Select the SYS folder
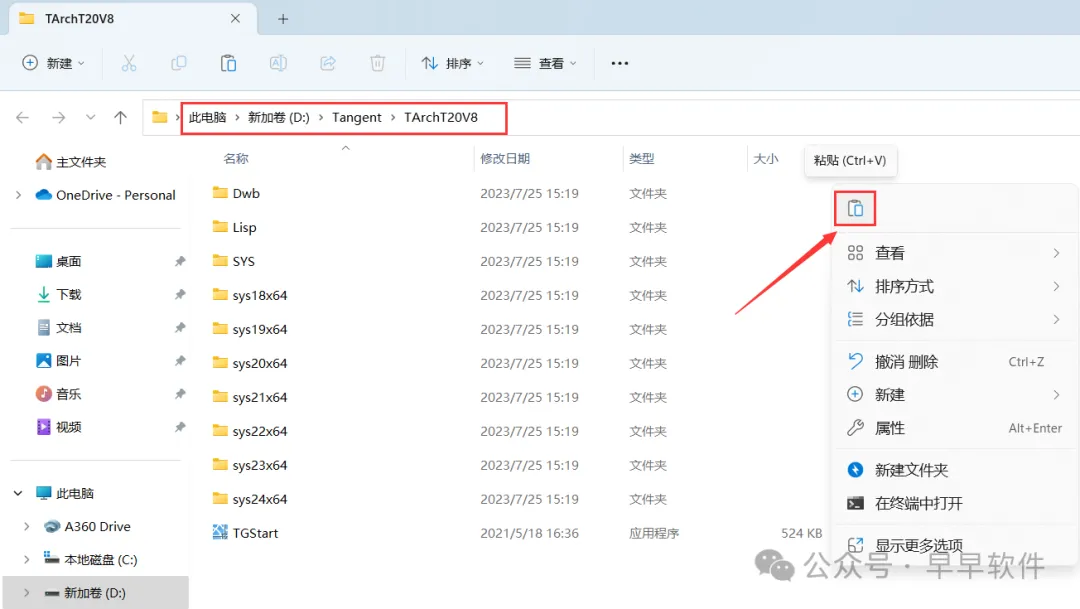1080x609 pixels. [233, 261]
